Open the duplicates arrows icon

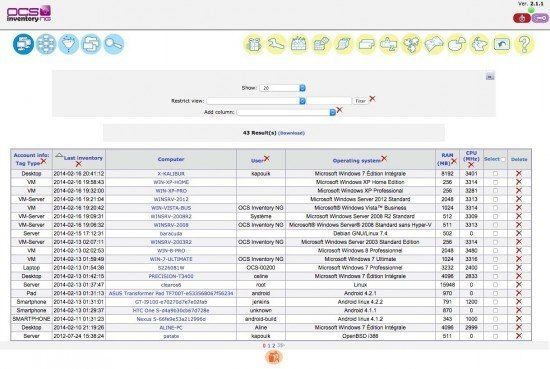[x=389, y=44]
